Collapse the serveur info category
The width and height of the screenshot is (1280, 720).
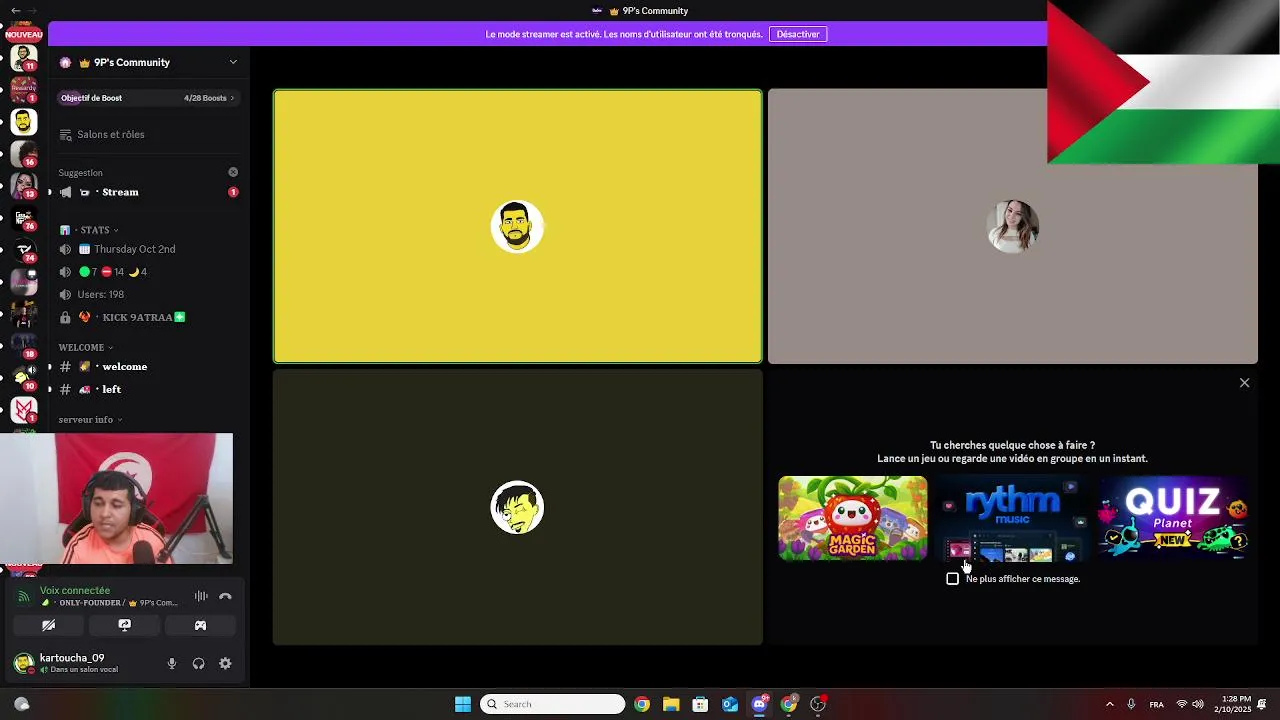pos(90,419)
